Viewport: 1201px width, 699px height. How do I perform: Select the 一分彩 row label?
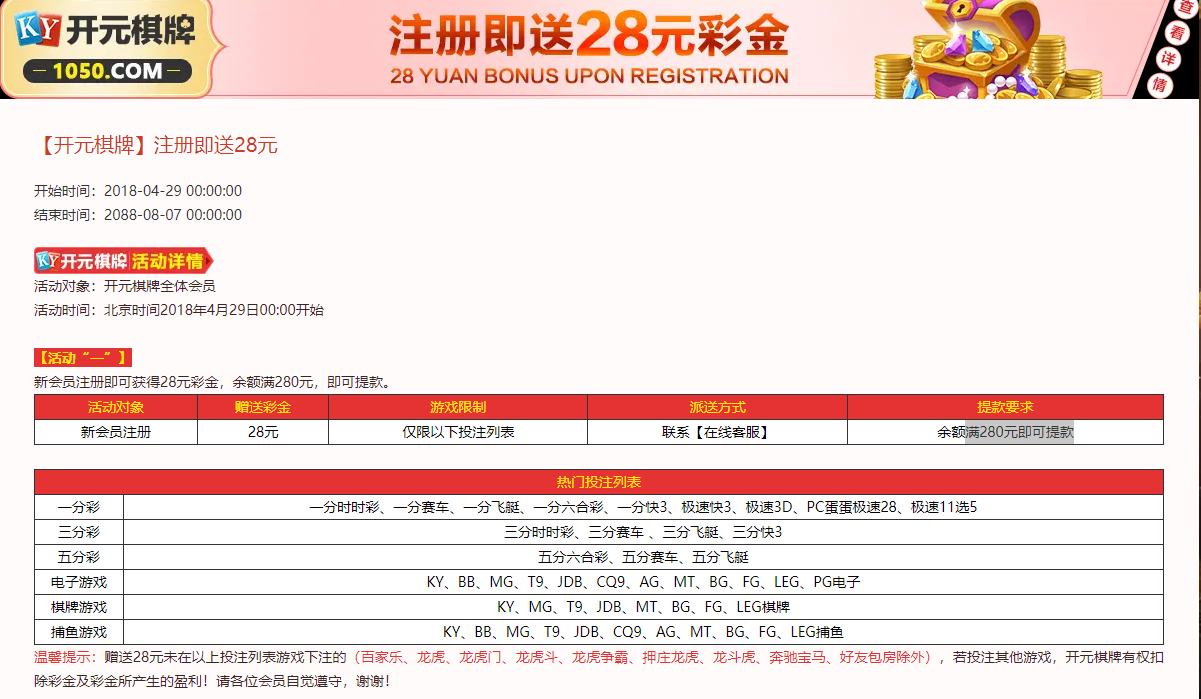[x=79, y=507]
